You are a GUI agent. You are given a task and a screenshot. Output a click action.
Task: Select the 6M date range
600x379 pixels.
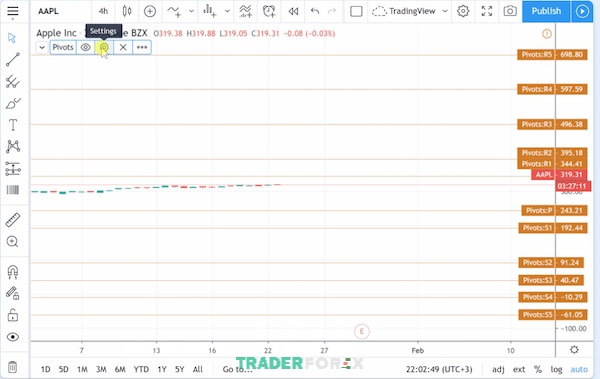pos(120,369)
